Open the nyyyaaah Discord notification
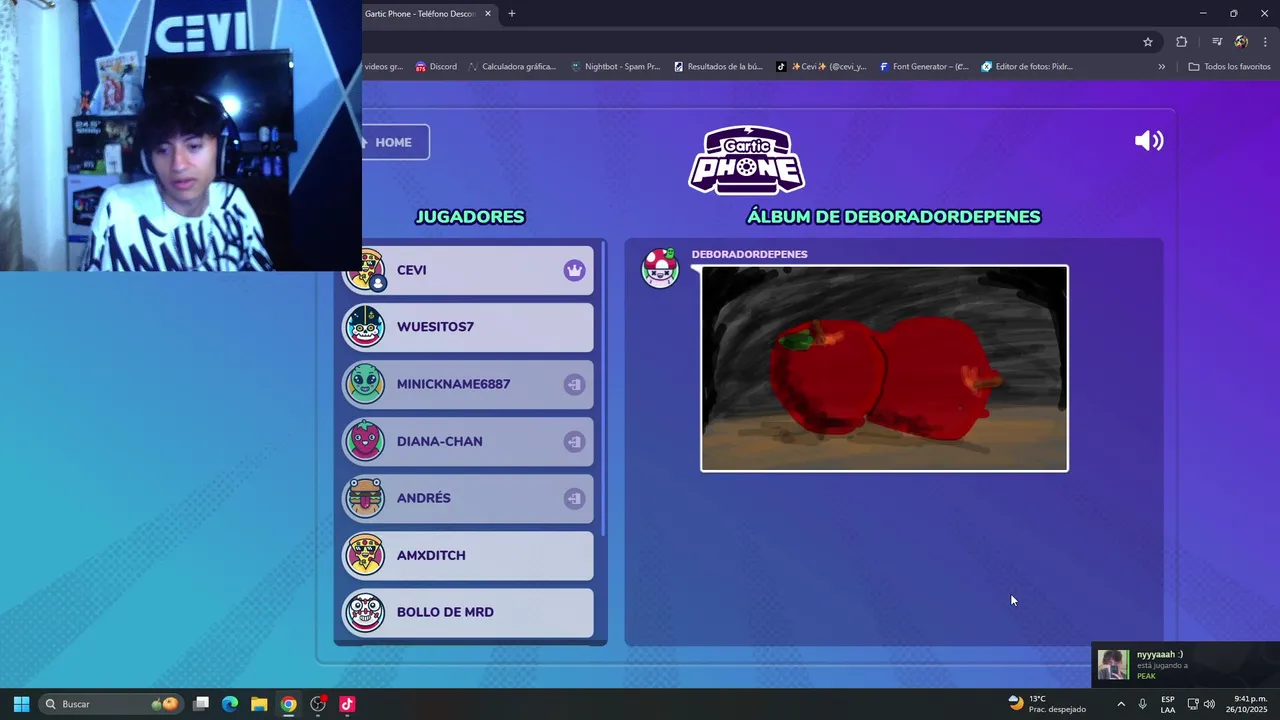This screenshot has height=720, width=1280. point(1185,665)
